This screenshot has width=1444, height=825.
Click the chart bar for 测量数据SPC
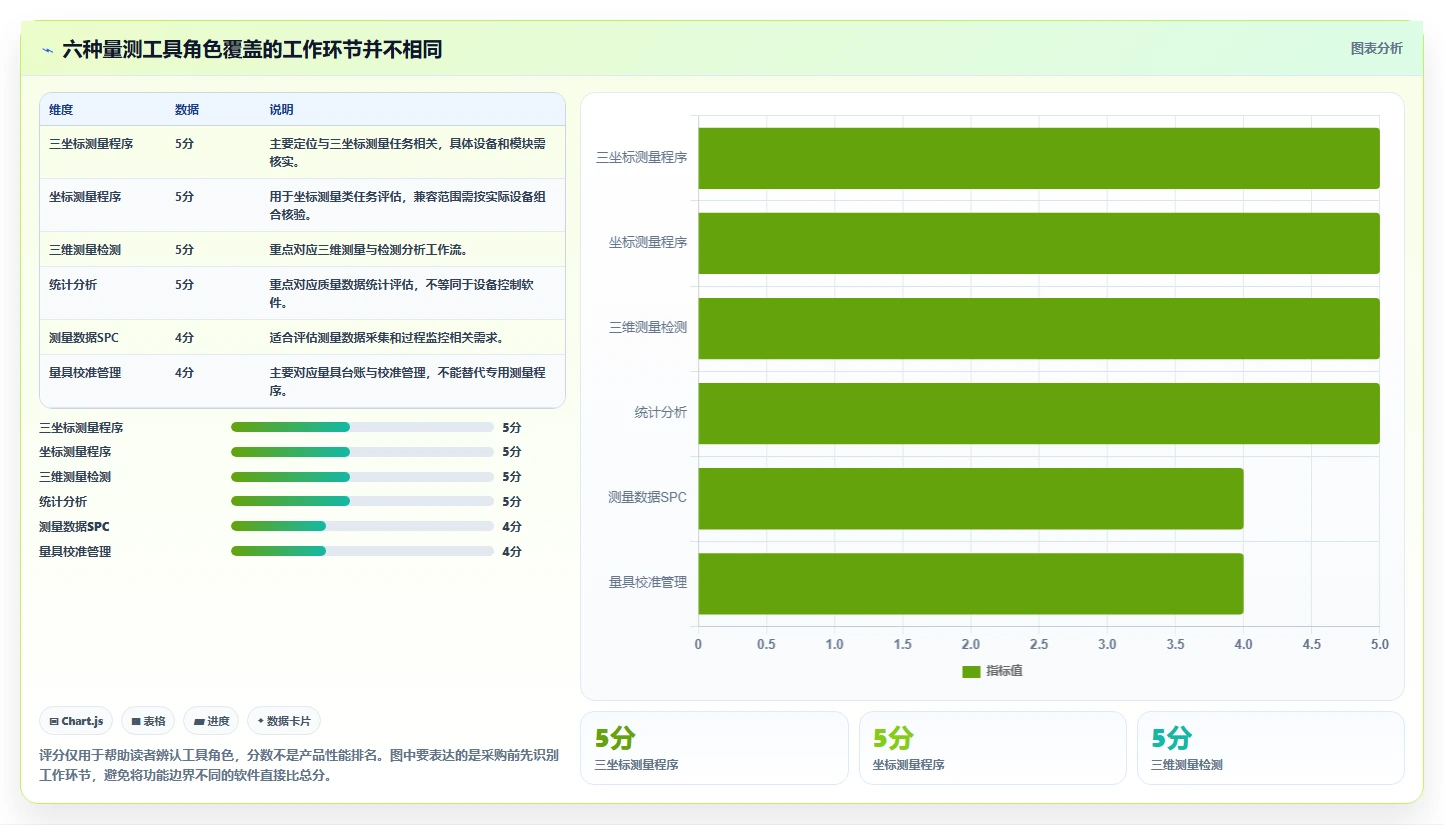tap(971, 498)
